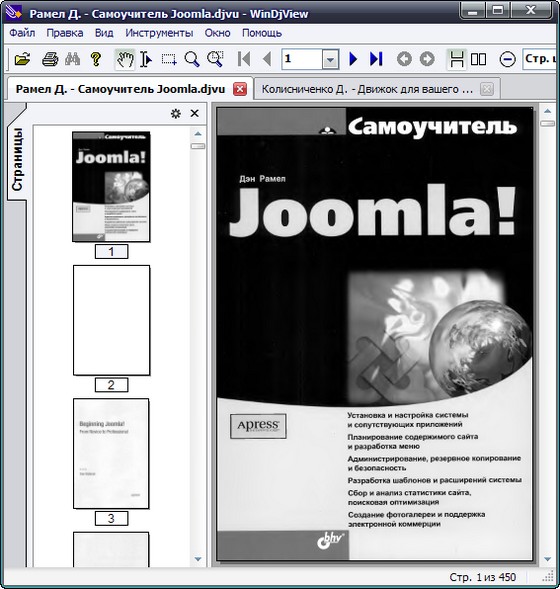Click the window resize grip in status bar
560x589 pixels.
(548, 577)
